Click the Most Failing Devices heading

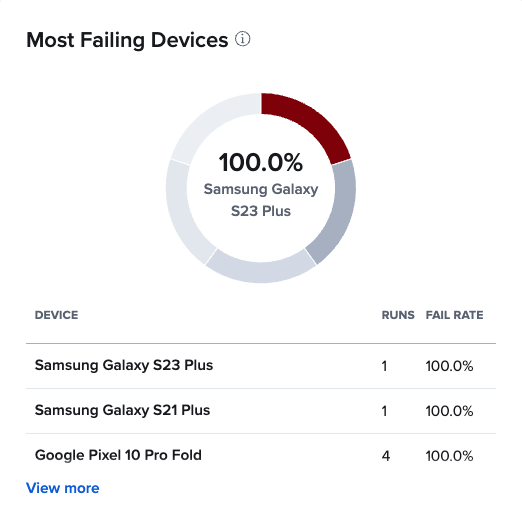(127, 40)
